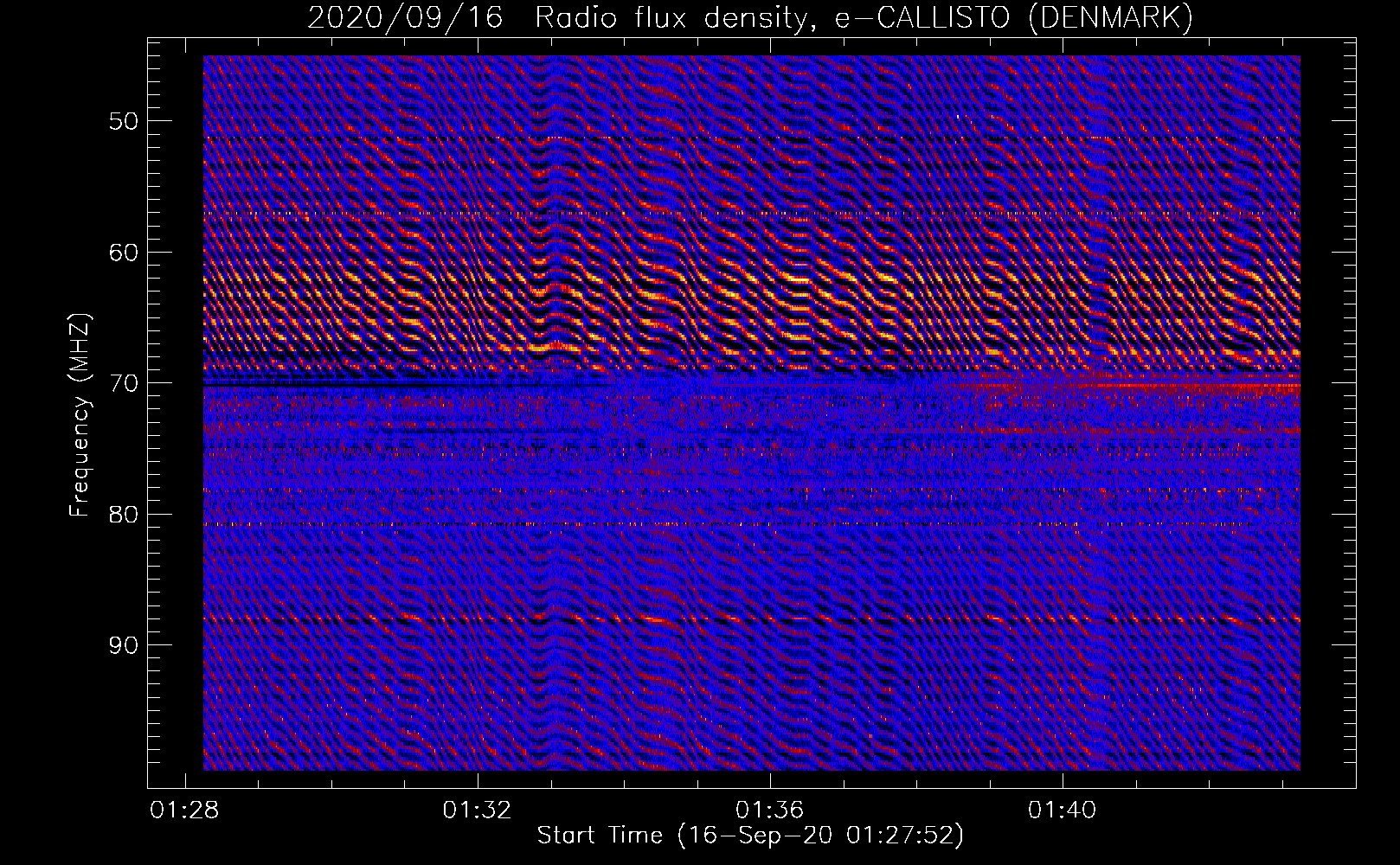Click the 'Frequency (MHZ)' axis label
This screenshot has width=1400, height=865.
coord(80,414)
